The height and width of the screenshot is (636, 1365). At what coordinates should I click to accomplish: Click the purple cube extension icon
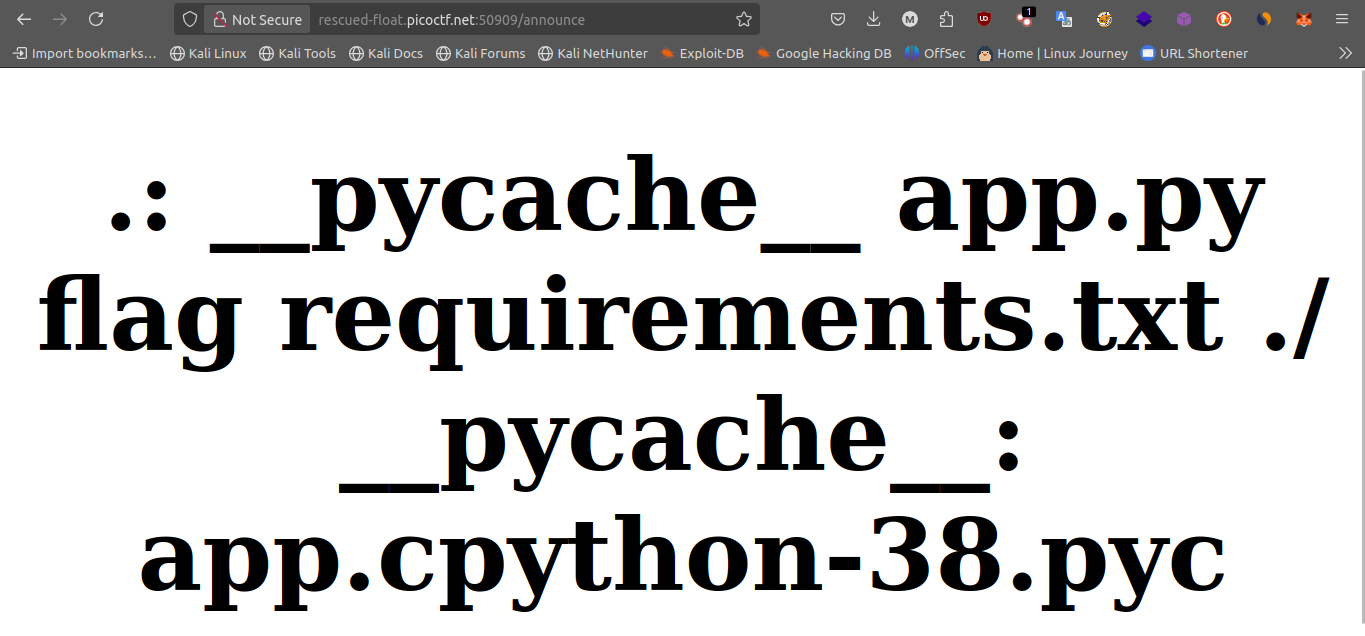click(x=1184, y=19)
